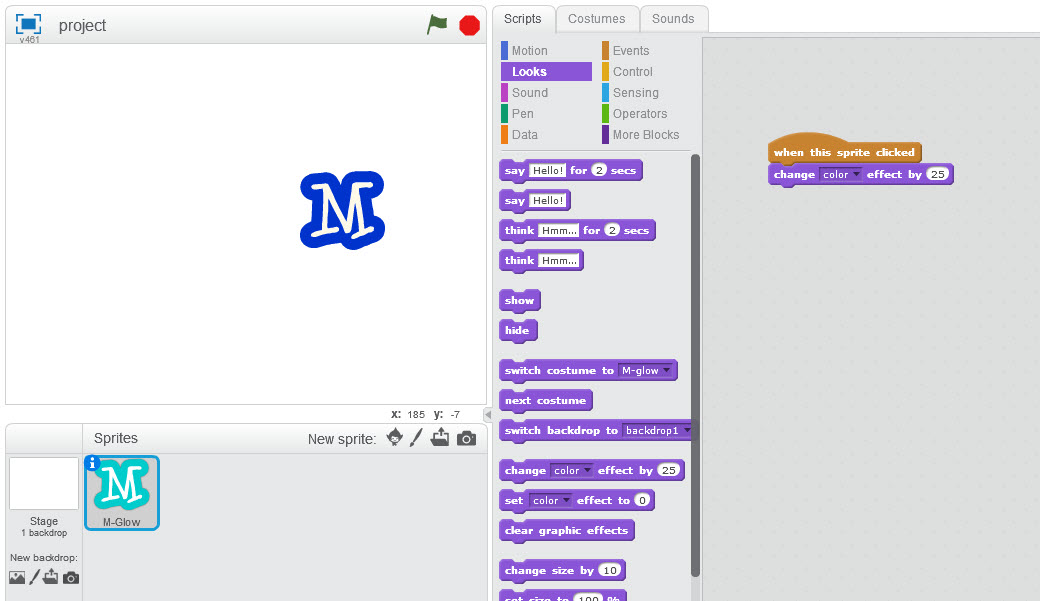Click secs value 2 in say block
Viewport: 1040px width, 601px height.
(x=599, y=170)
